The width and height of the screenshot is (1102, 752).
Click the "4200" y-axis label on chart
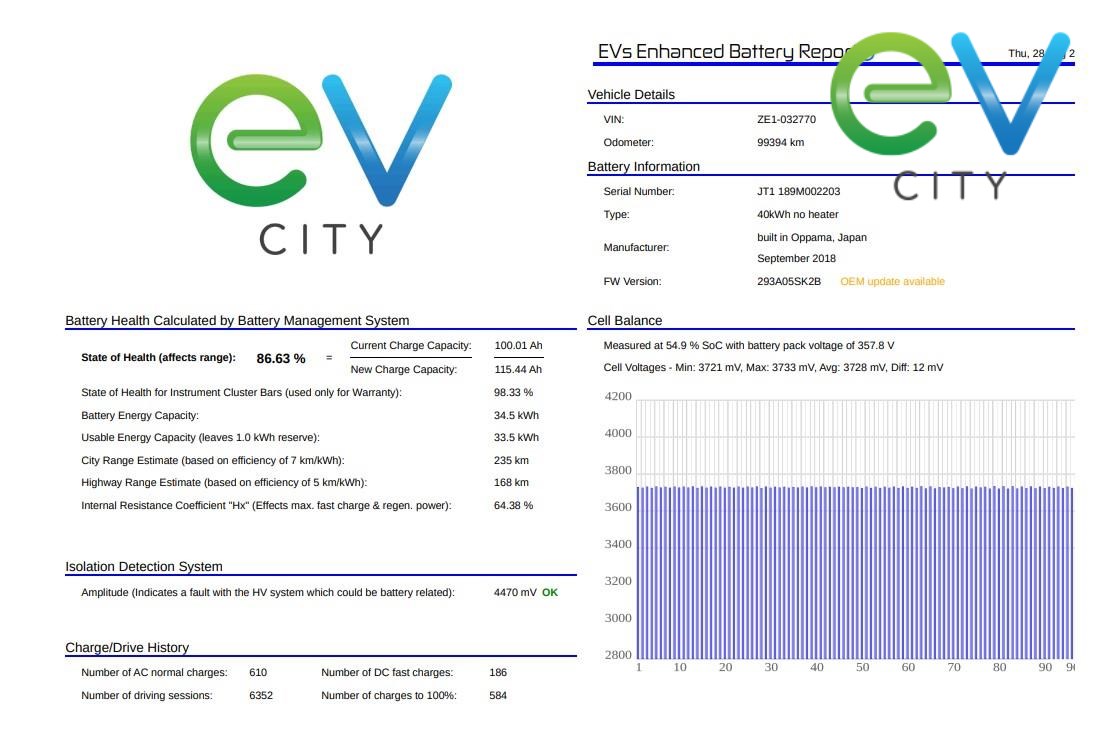tap(618, 396)
